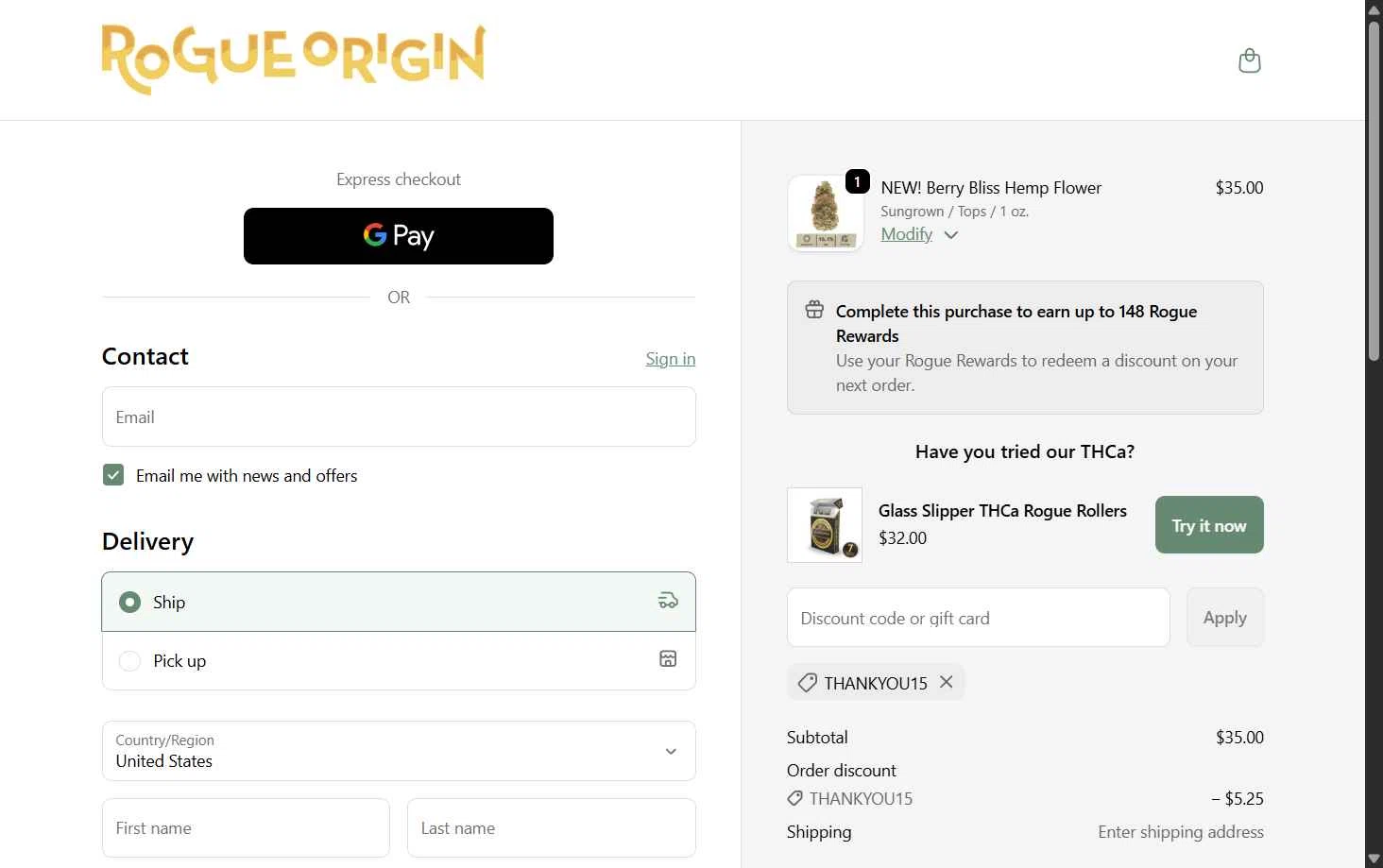The height and width of the screenshot is (868, 1383).
Task: Uncheck Email me with news and offers
Action: pyautogui.click(x=113, y=475)
